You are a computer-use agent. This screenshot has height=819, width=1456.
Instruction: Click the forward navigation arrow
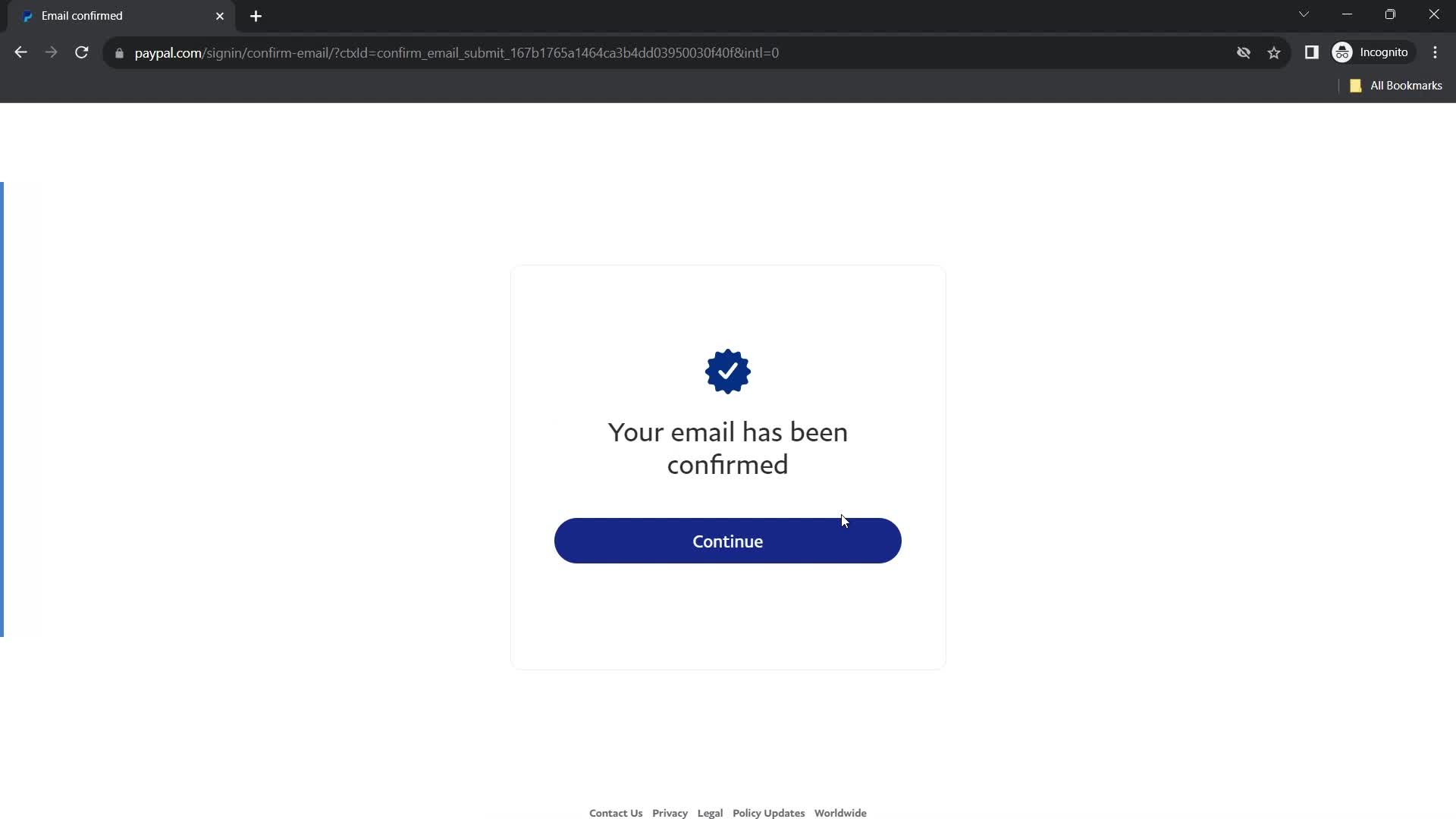pyautogui.click(x=51, y=53)
